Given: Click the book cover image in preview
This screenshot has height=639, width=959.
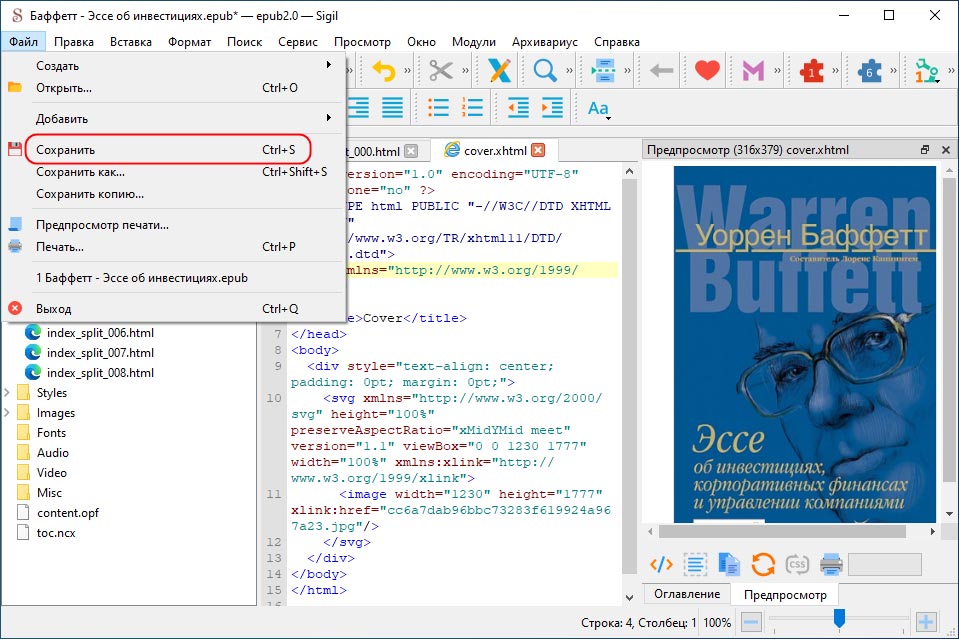Looking at the screenshot, I should 804,344.
